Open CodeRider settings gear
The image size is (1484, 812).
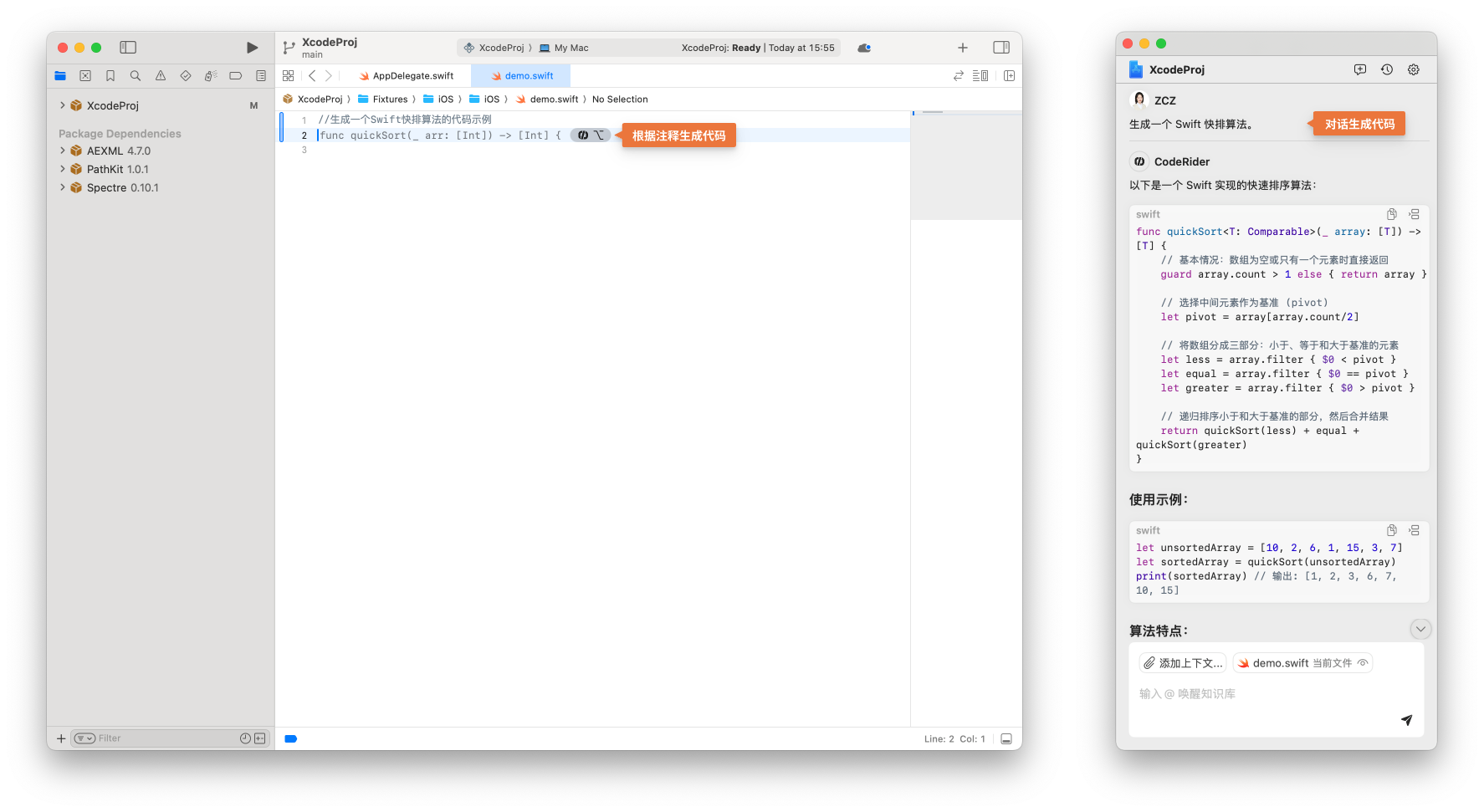1414,70
